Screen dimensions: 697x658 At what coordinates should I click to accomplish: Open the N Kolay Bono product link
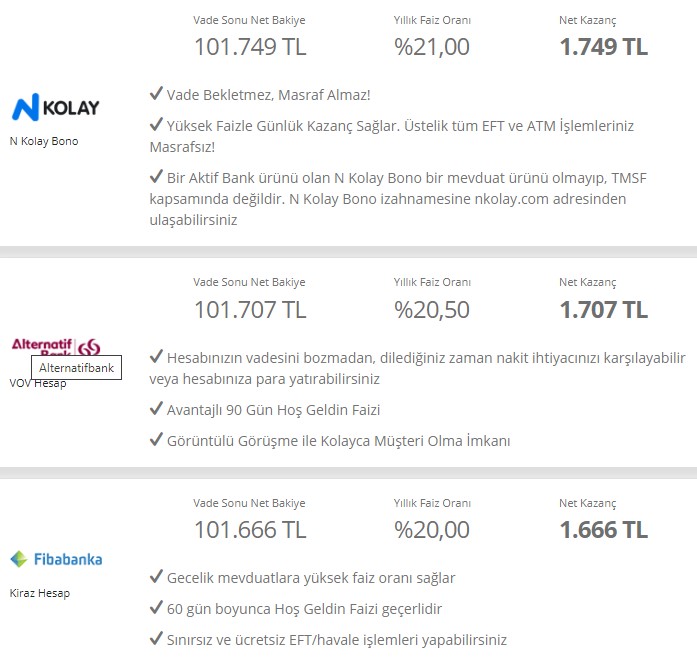[44, 141]
